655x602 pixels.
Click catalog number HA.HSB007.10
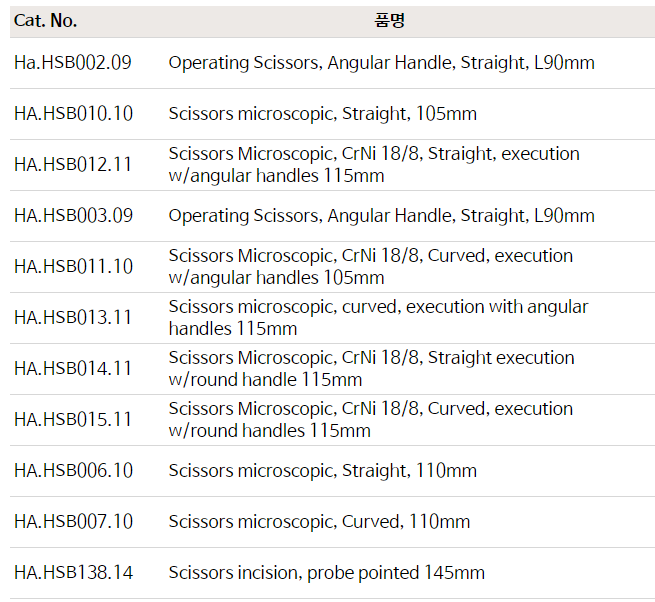(x=73, y=522)
